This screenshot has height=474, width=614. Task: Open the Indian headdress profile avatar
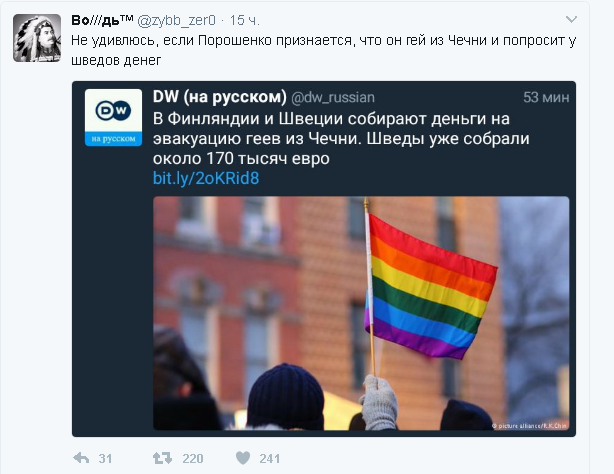37,38
